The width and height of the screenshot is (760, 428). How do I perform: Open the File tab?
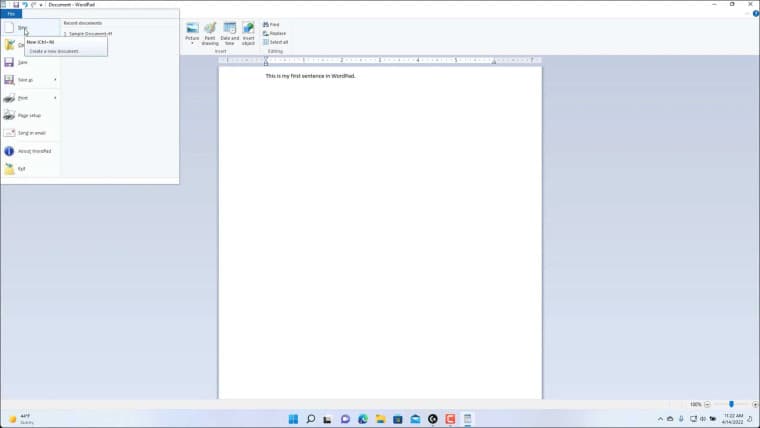click(x=11, y=14)
